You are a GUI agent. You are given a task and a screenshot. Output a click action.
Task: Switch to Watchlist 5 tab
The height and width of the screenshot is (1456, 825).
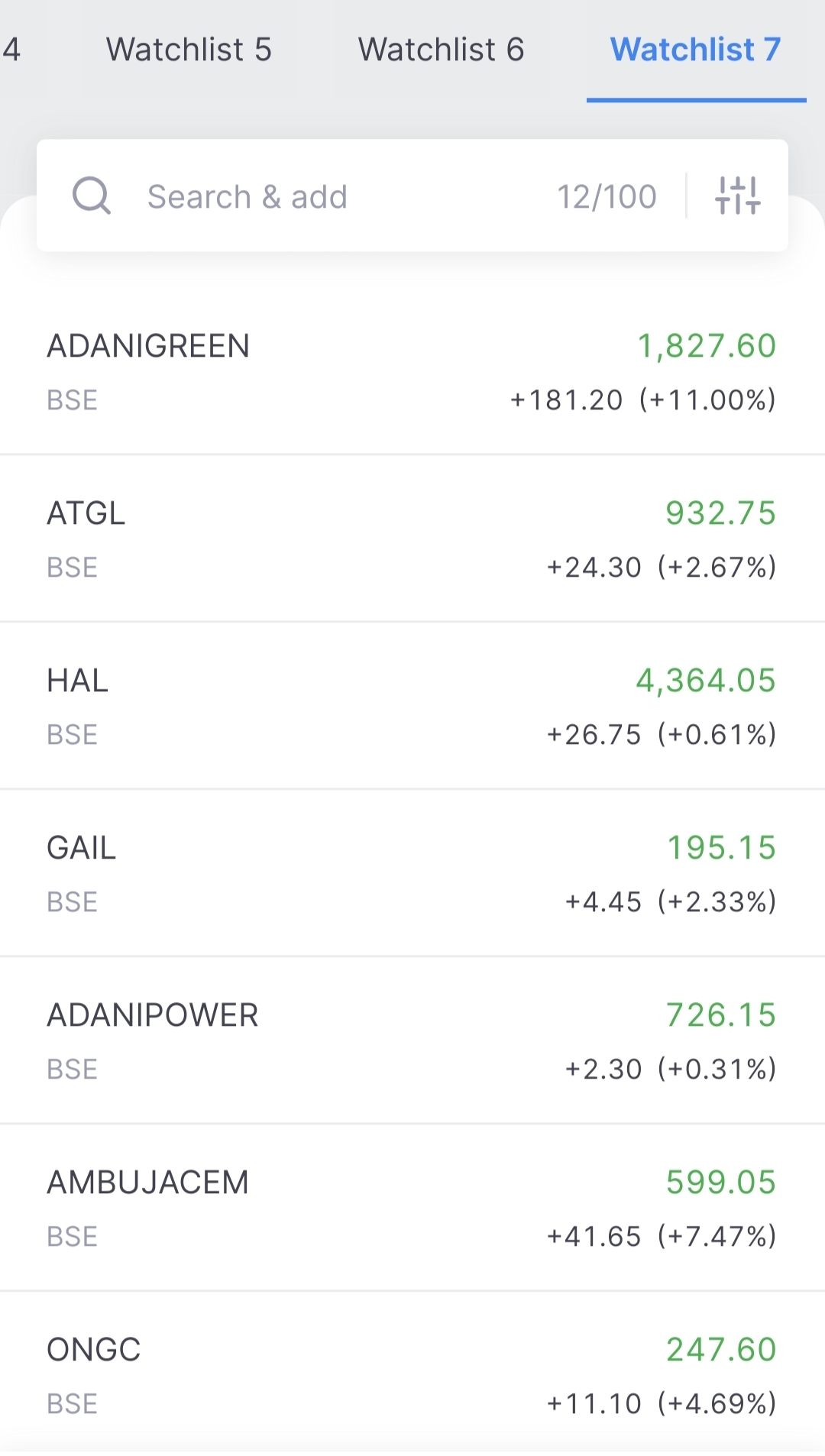coord(189,50)
